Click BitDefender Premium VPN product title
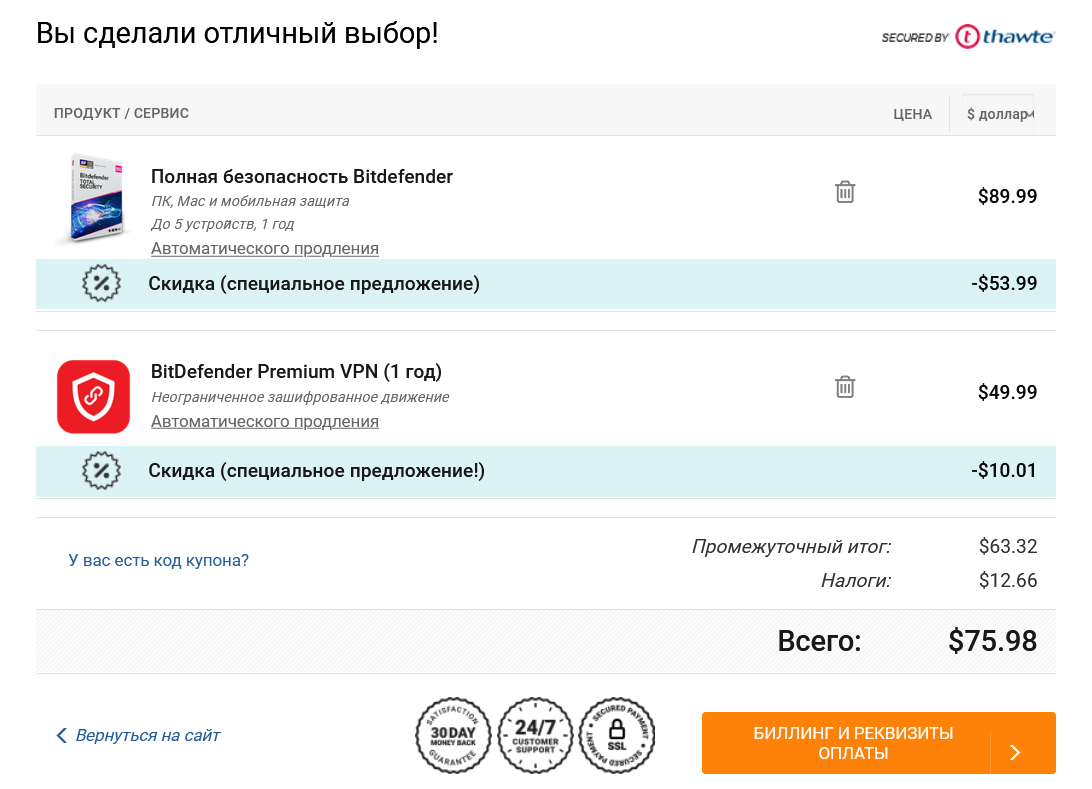Image resolution: width=1092 pixels, height=789 pixels. (x=297, y=372)
